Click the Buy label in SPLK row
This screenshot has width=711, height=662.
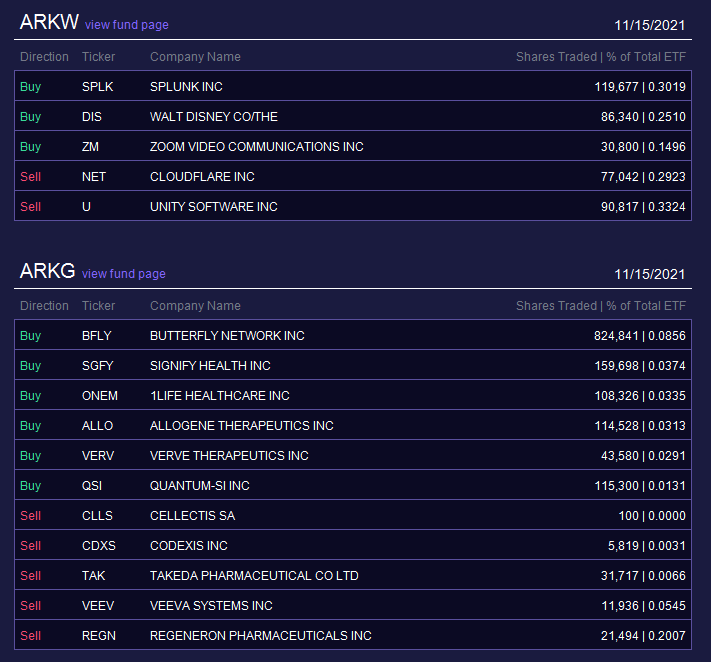pyautogui.click(x=30, y=87)
